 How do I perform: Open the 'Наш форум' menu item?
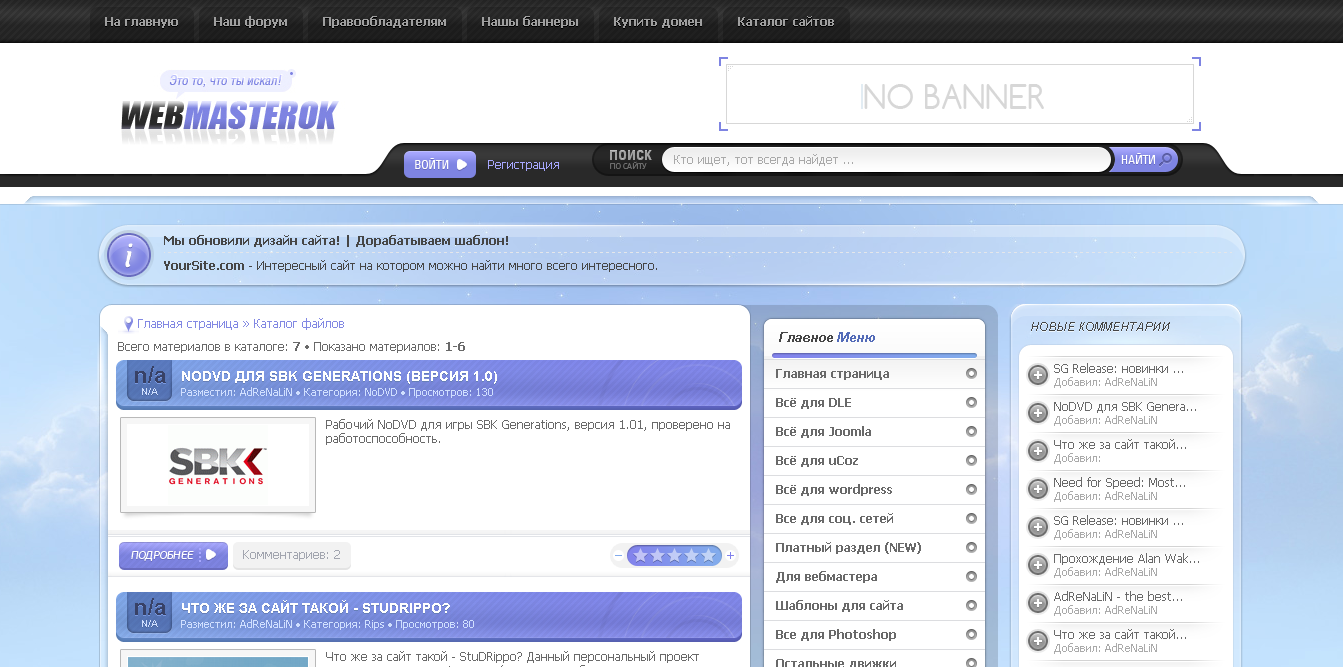(250, 21)
